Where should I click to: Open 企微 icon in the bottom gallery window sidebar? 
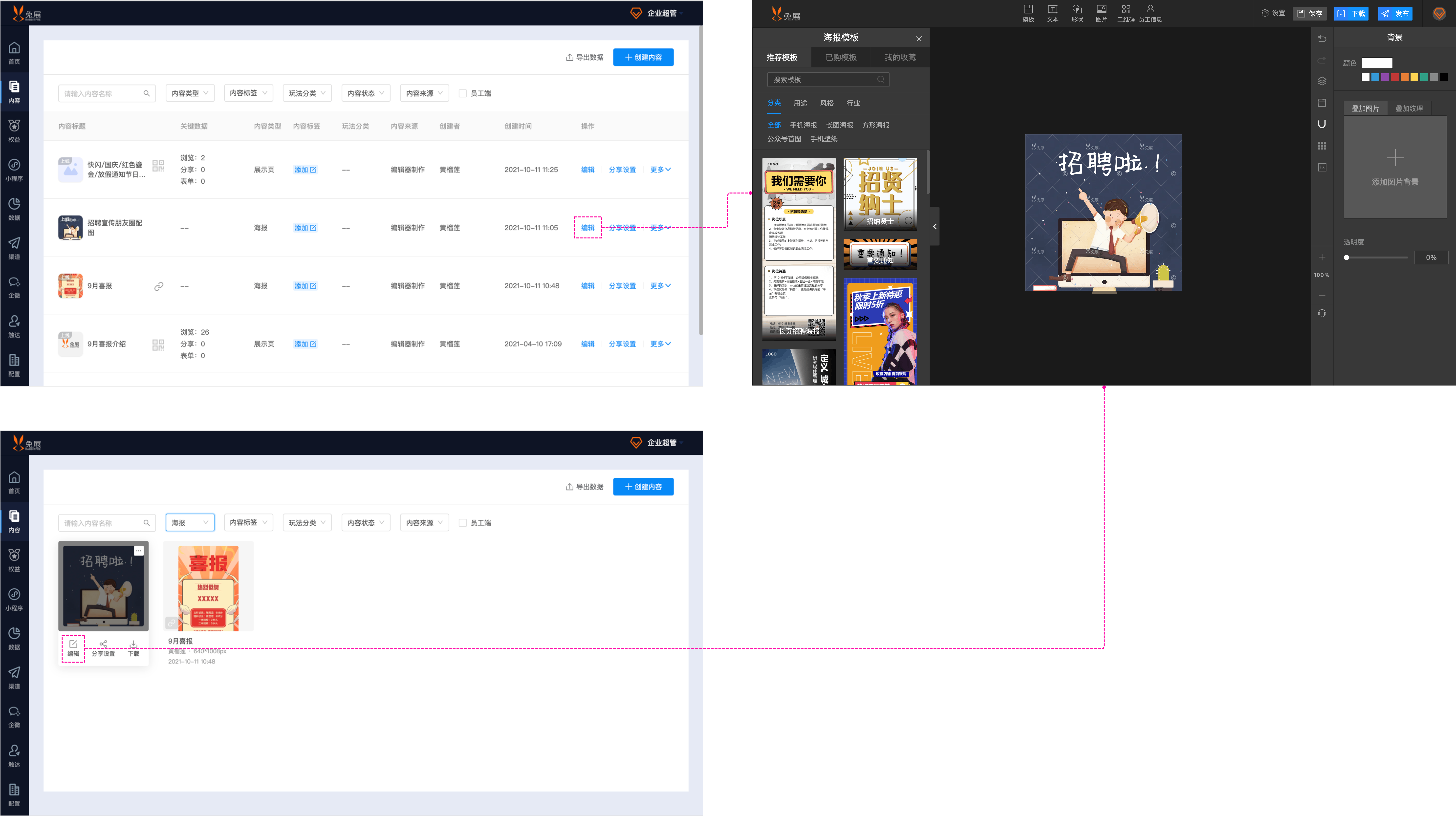pyautogui.click(x=14, y=716)
